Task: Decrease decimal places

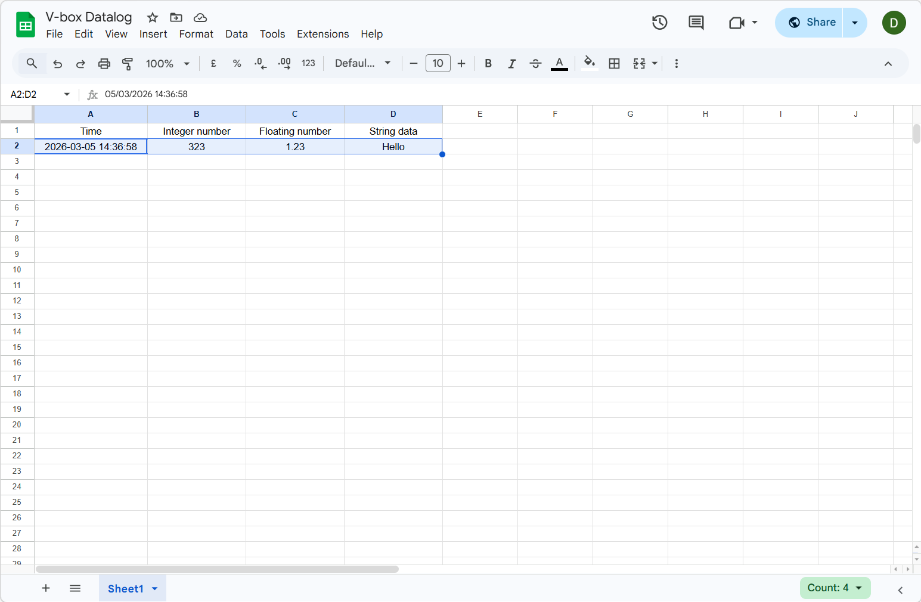Action: [x=260, y=63]
